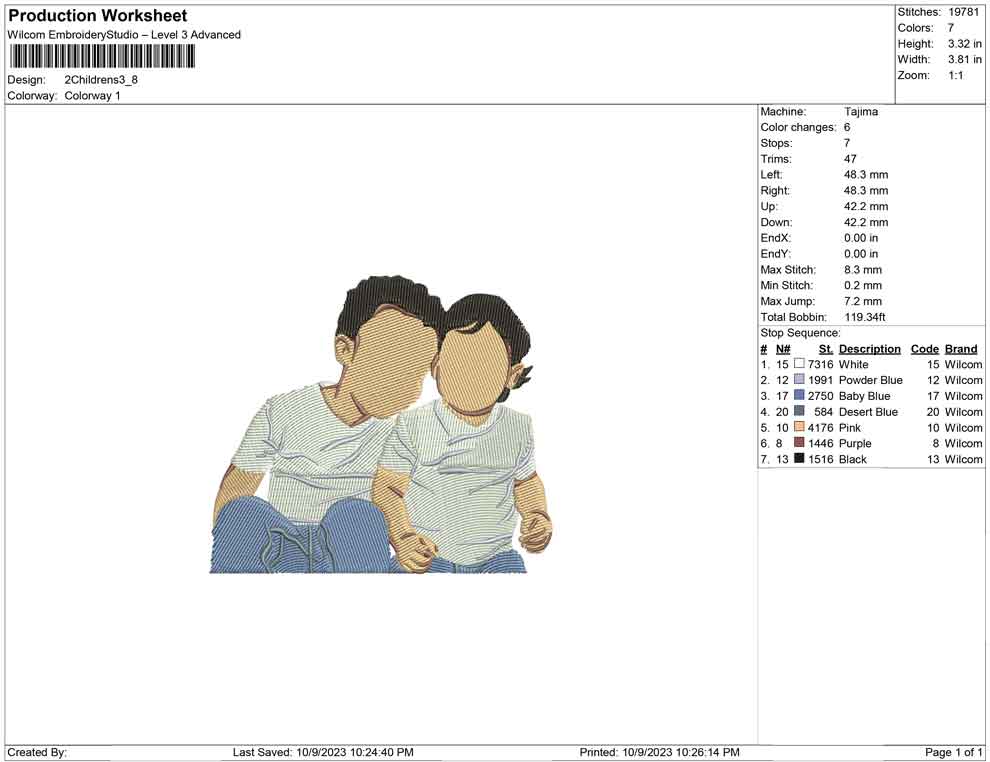Click the 'Color changes:' label
990x762 pixels.
[x=798, y=127]
